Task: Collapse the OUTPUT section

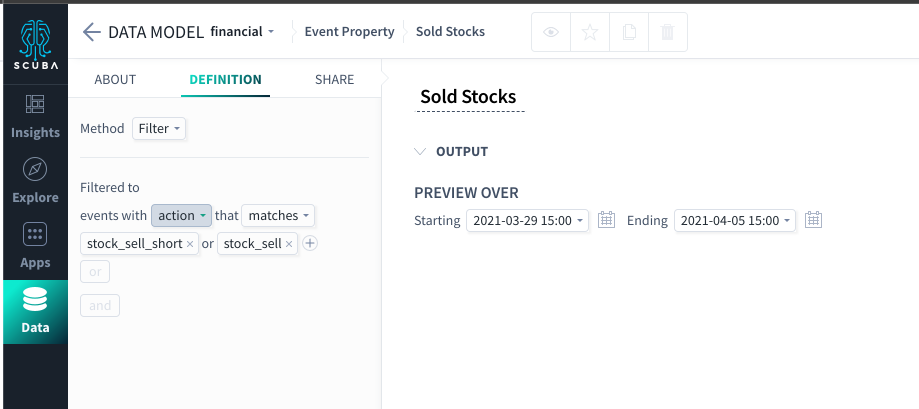Action: click(420, 152)
